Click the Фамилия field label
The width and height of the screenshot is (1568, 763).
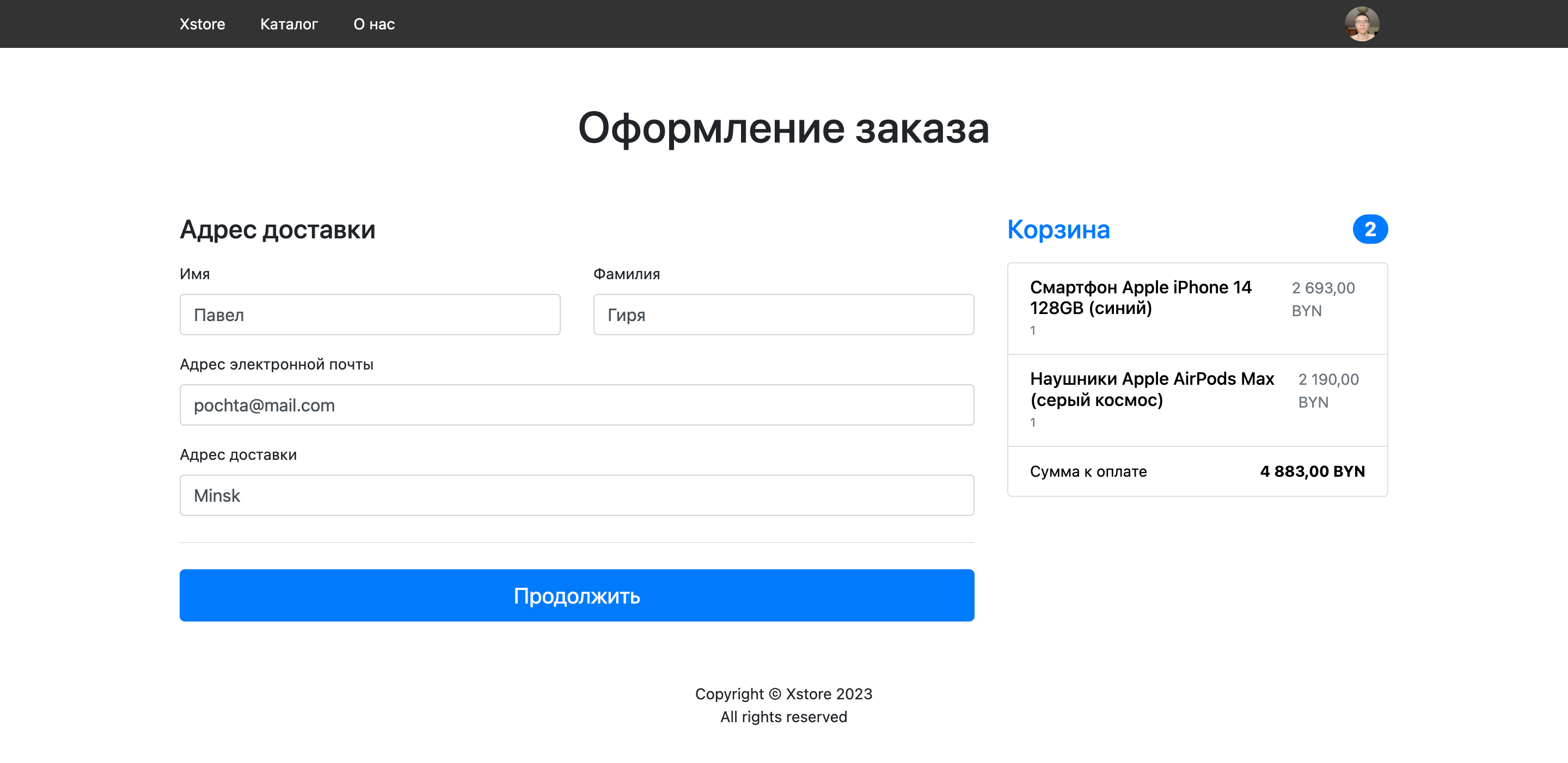626,274
